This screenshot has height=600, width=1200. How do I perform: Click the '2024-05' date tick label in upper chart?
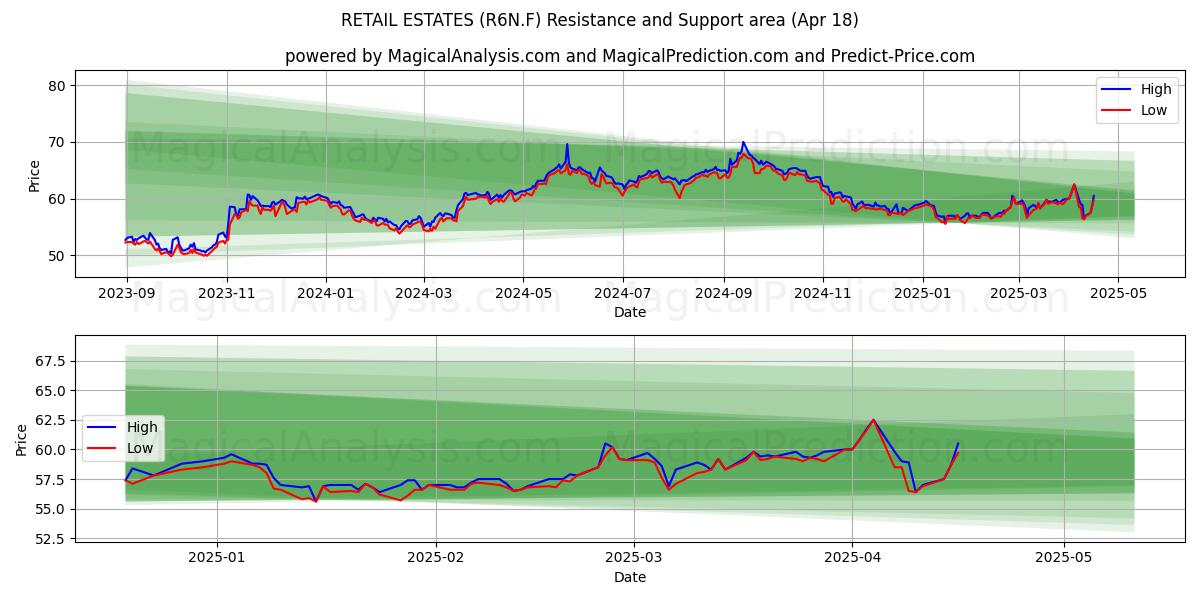[523, 294]
